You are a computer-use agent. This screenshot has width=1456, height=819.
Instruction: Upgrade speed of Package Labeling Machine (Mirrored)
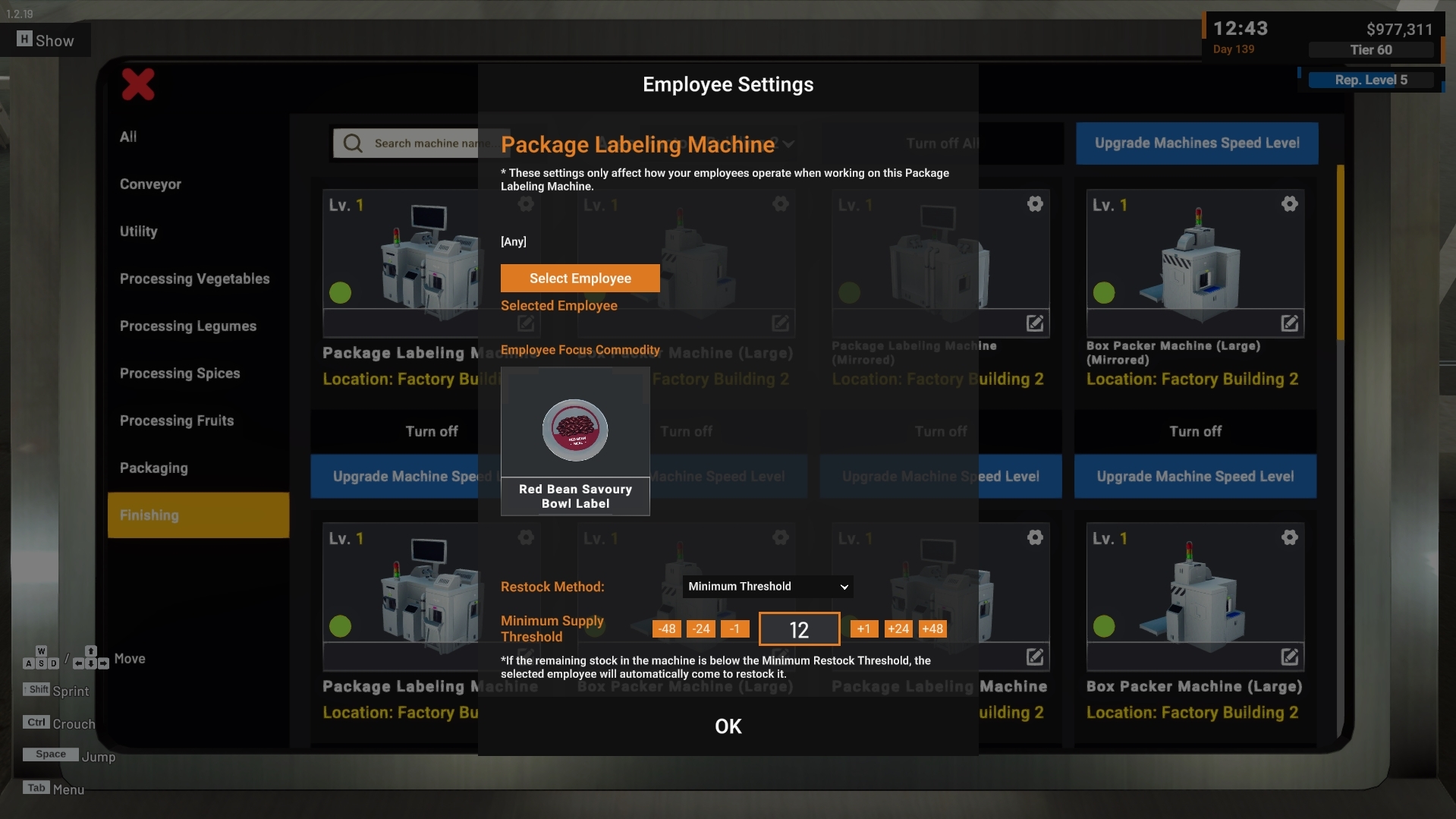pyautogui.click(x=941, y=477)
